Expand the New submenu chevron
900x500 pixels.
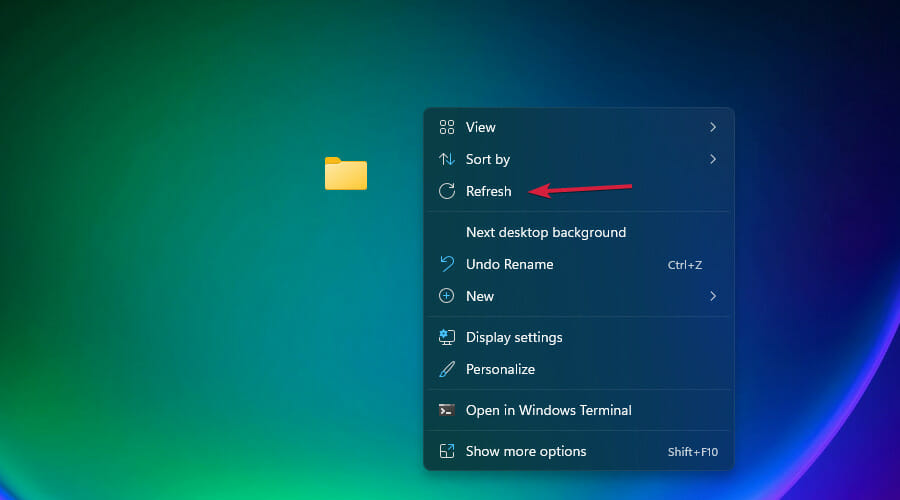point(713,296)
